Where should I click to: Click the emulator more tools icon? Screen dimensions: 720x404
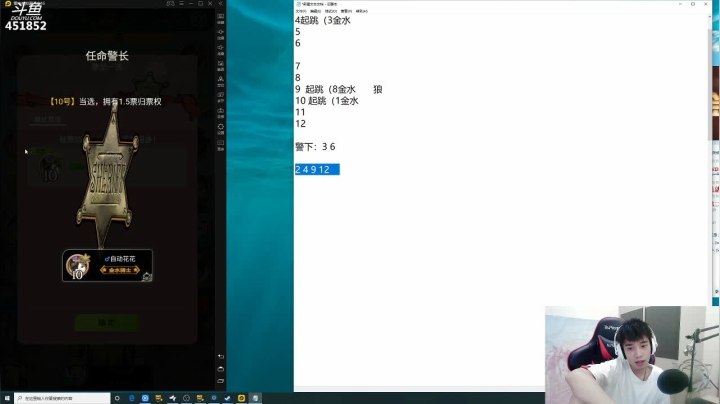pyautogui.click(x=221, y=144)
